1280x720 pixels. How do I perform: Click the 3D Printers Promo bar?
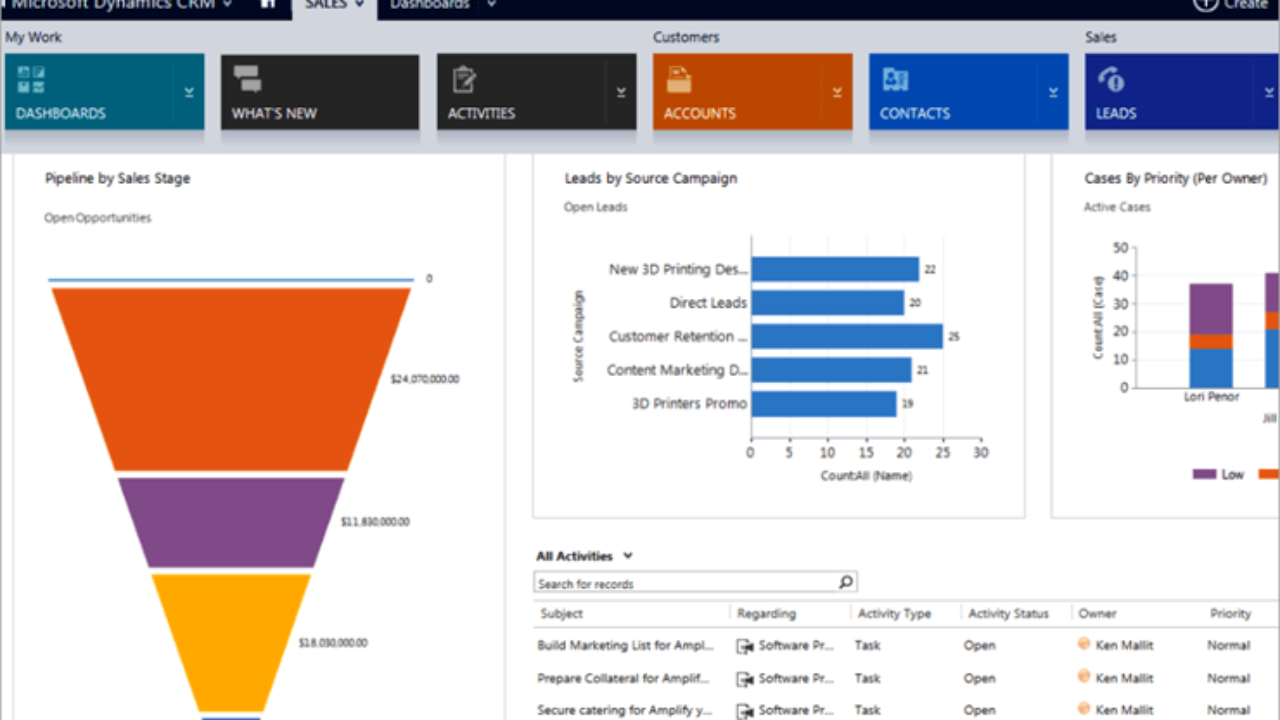(x=824, y=404)
